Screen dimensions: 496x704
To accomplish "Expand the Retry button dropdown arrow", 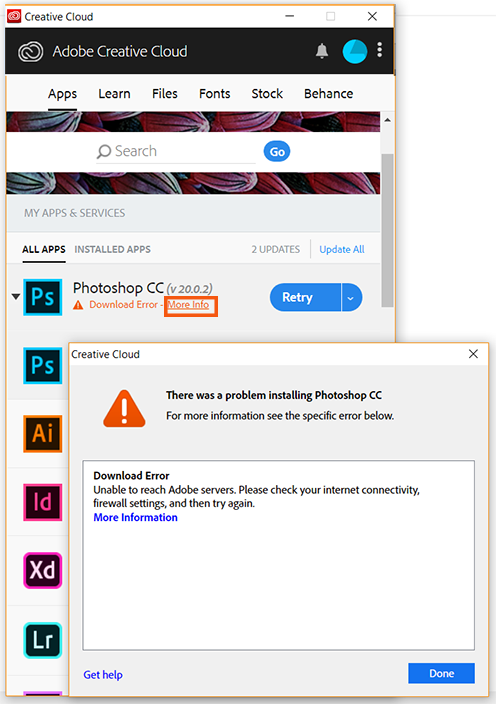I will point(351,297).
